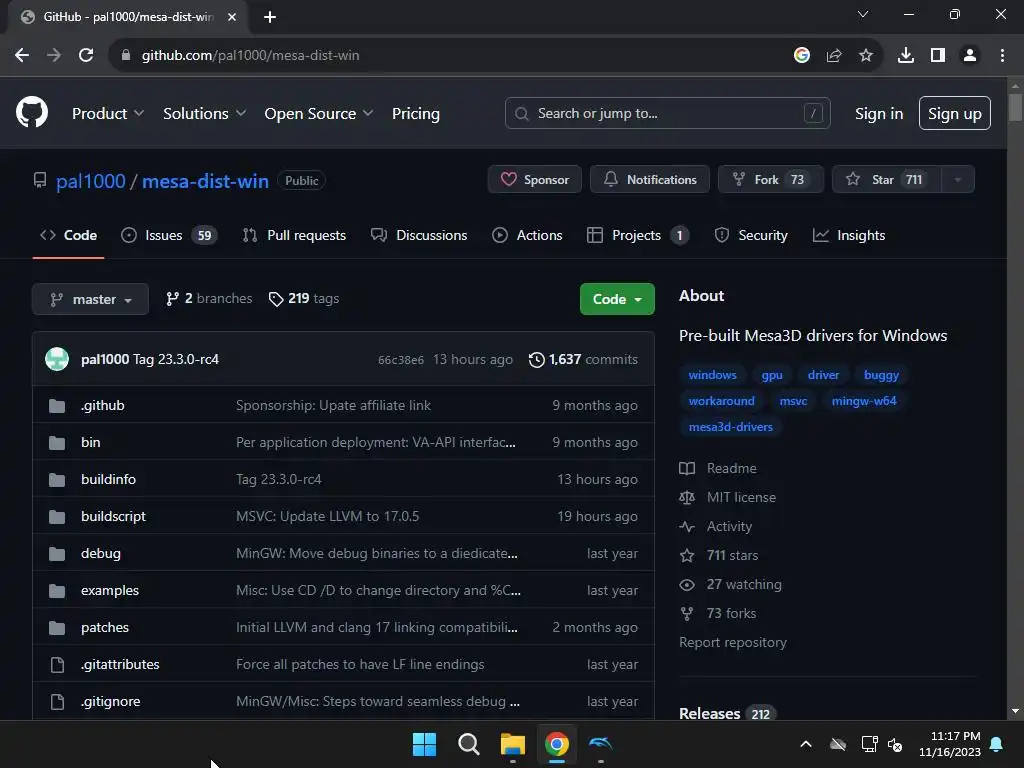This screenshot has height=768, width=1024.
Task: Open the Discussions tab
Action: coord(419,235)
